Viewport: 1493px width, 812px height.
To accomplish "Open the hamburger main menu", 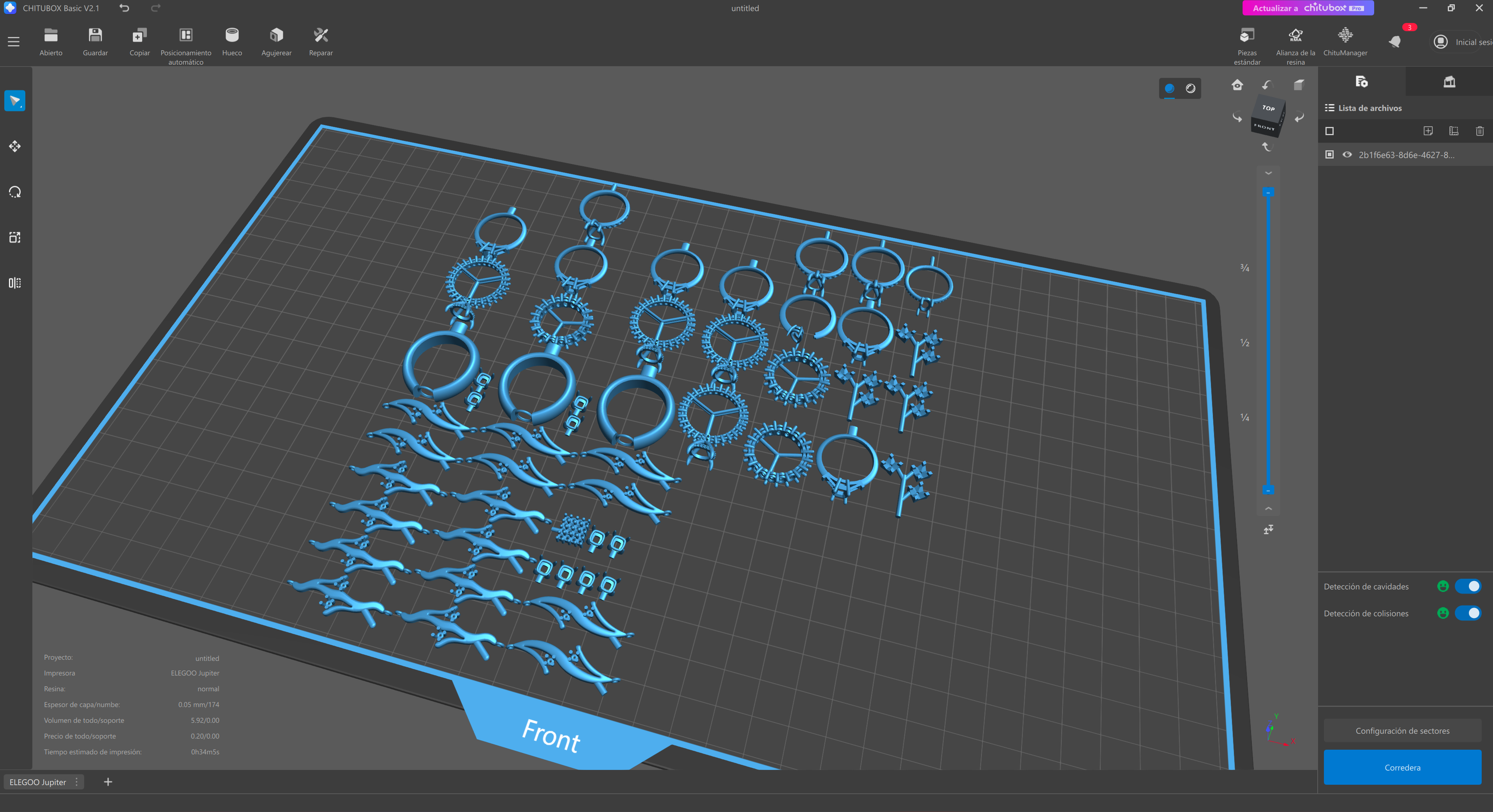I will coord(13,42).
